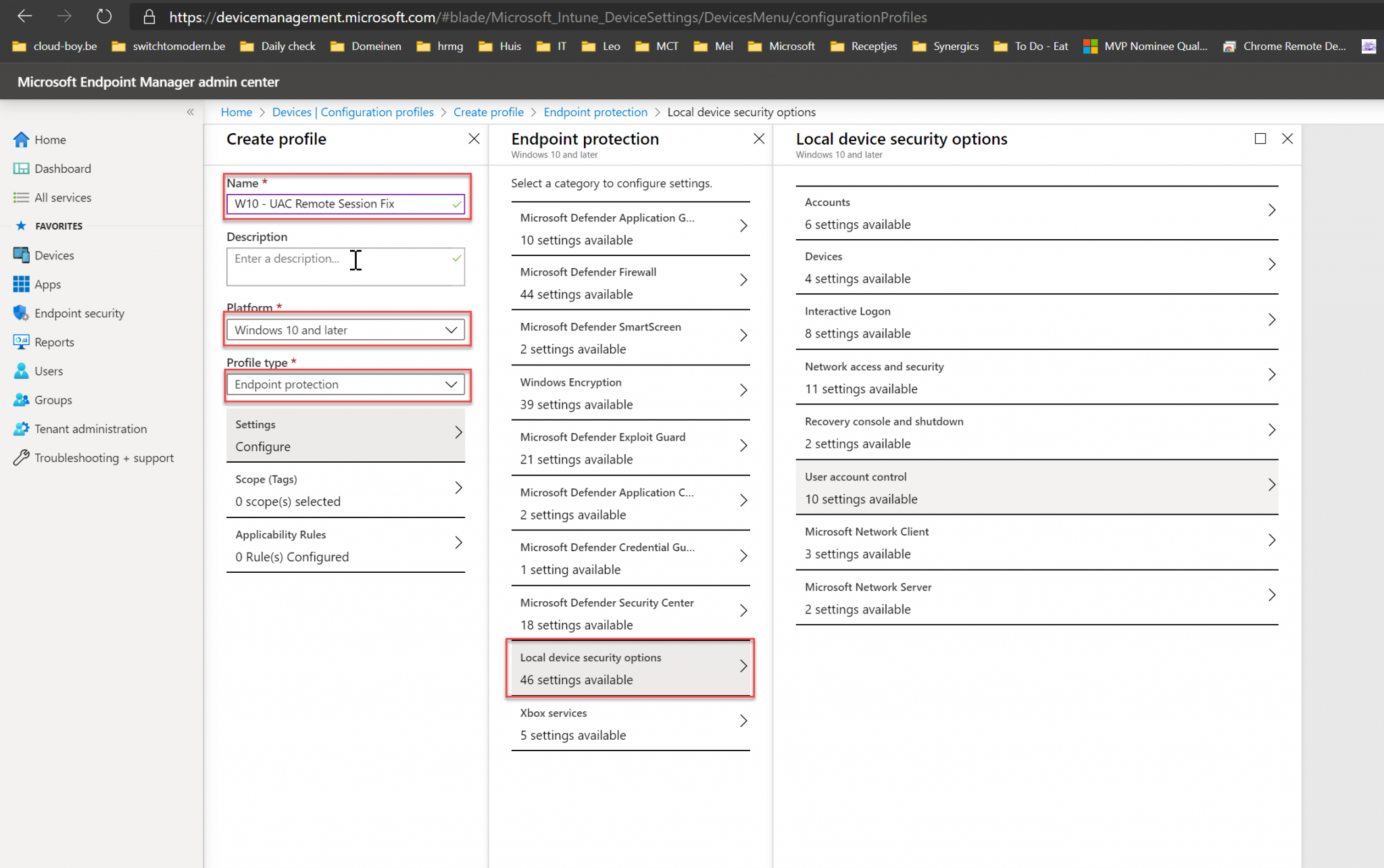Image resolution: width=1384 pixels, height=868 pixels.
Task: Open MVP Nominee Qual... bookmark
Action: (1145, 46)
